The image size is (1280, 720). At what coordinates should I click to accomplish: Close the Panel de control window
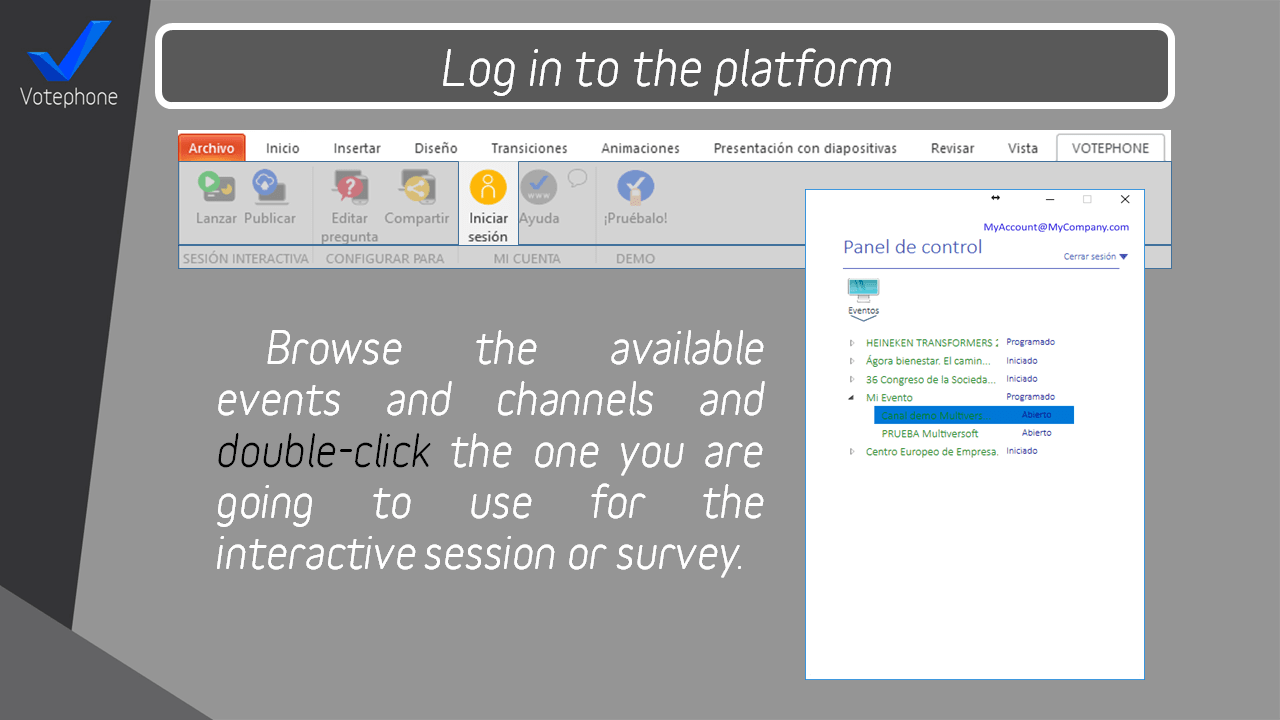point(1125,199)
